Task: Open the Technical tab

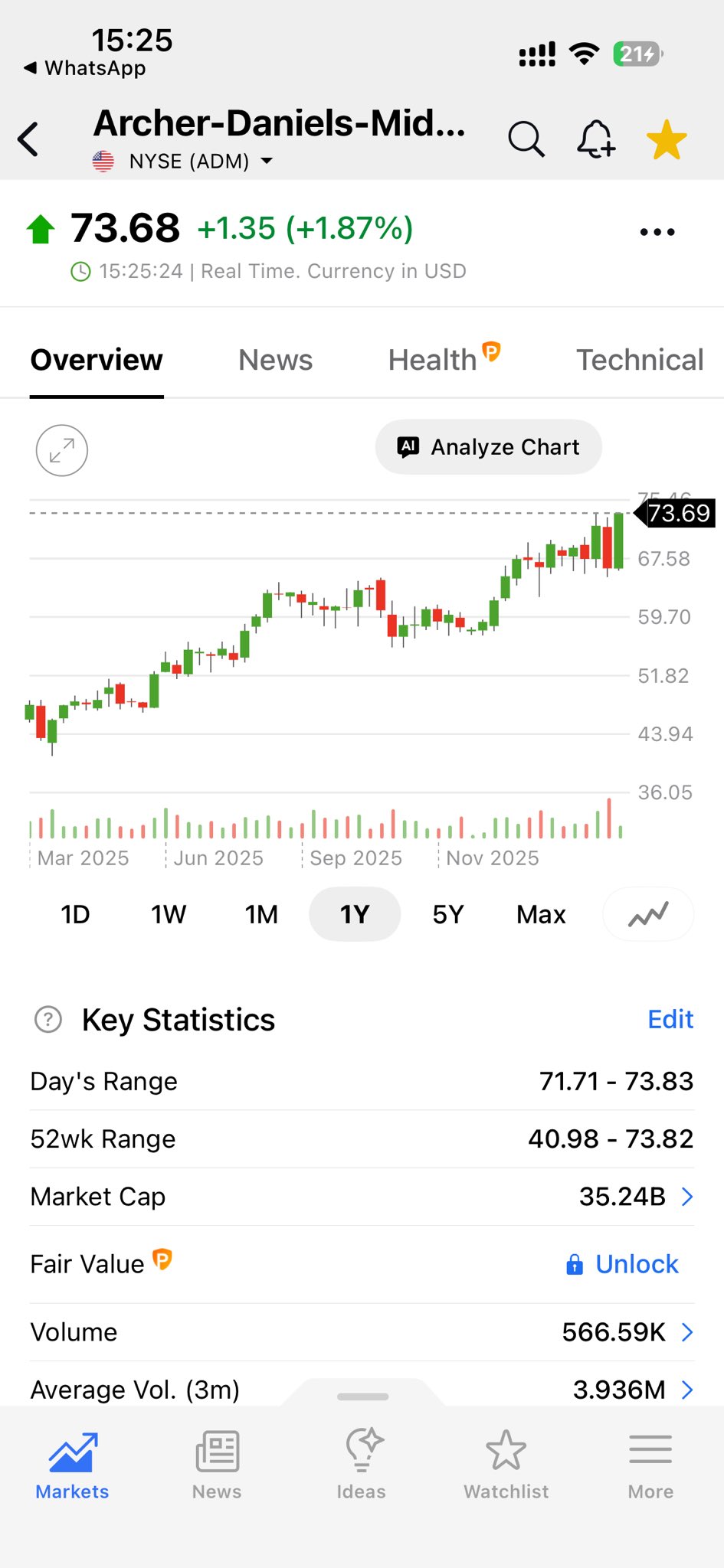Action: point(639,360)
